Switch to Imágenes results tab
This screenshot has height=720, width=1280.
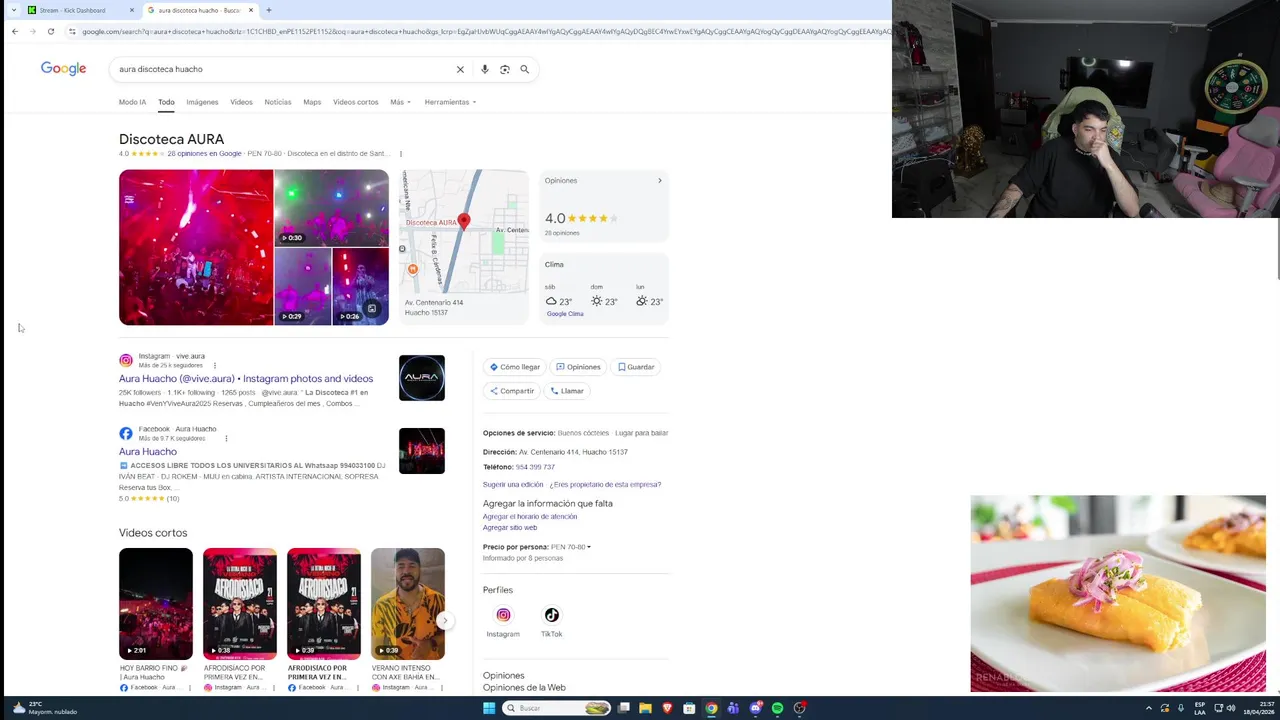click(202, 102)
